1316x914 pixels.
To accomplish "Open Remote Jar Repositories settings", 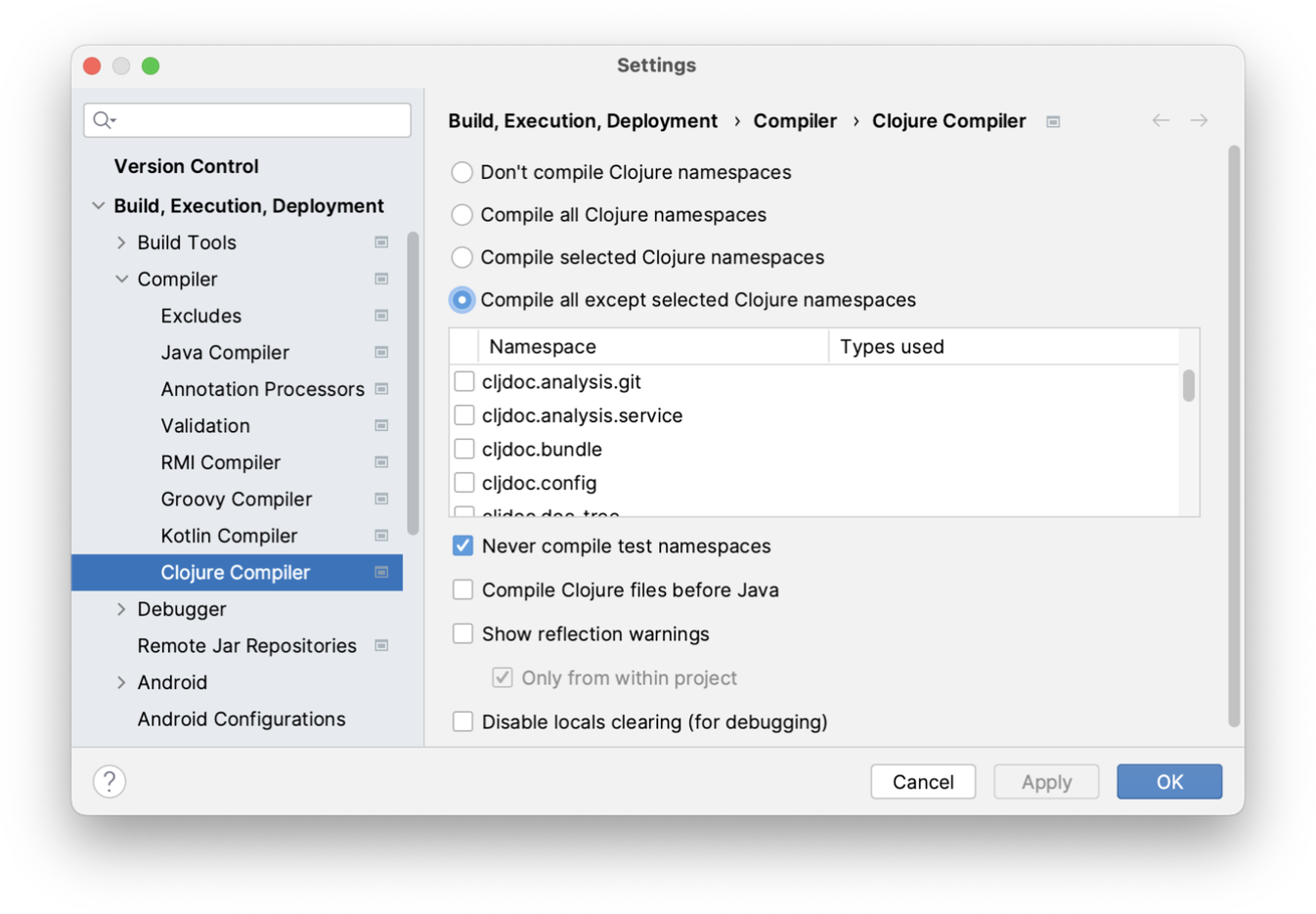I will pyautogui.click(x=246, y=646).
